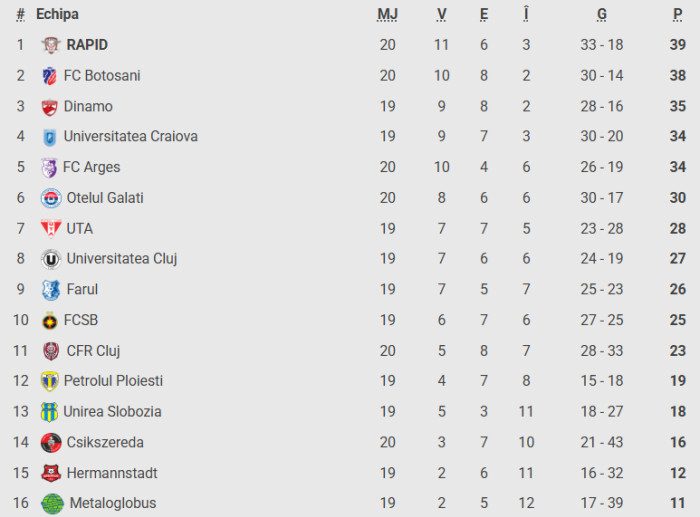The height and width of the screenshot is (517, 700).
Task: Click the Dinamo team crest
Action: coord(49,107)
